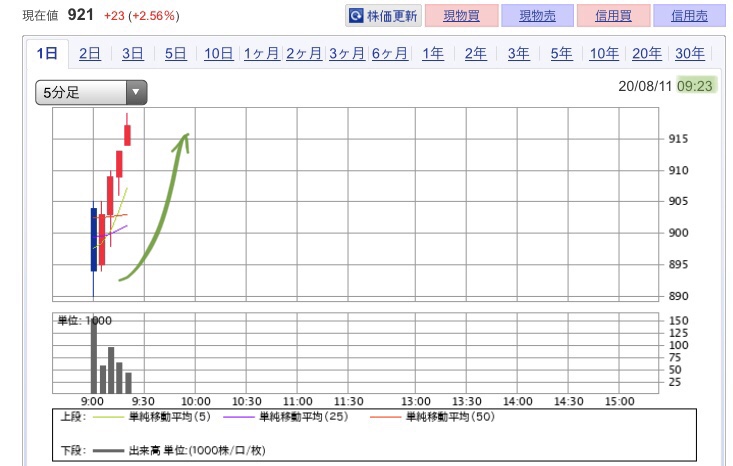Click the 900 price axis label
The image size is (733, 466).
coord(678,233)
